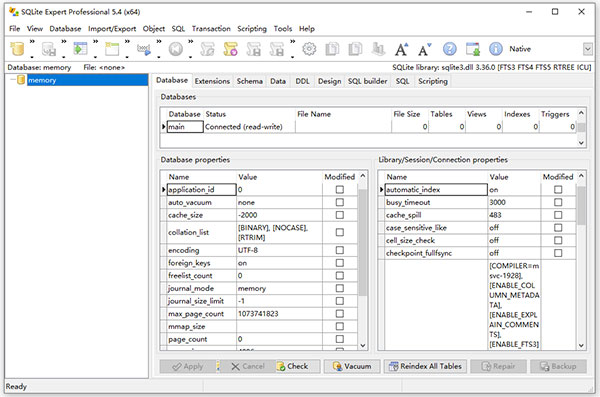600x397 pixels.
Task: Click the Library properties vertical scrollbar thumb
Action: (581, 206)
